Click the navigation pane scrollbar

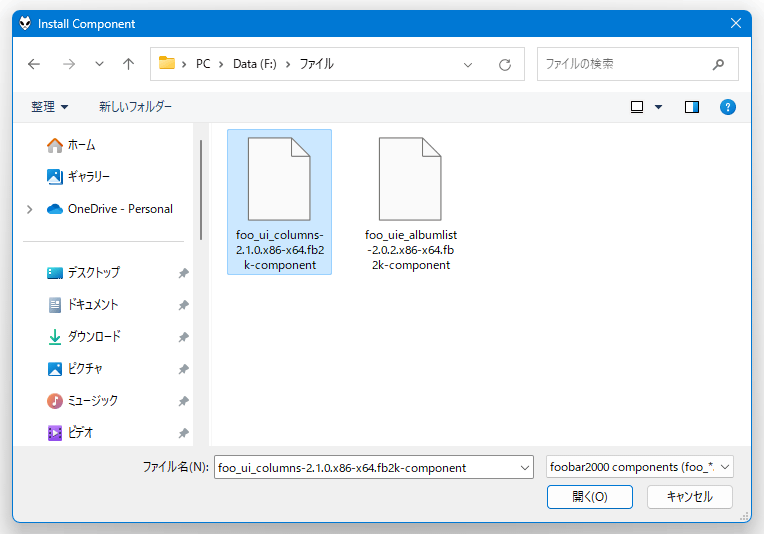pyautogui.click(x=201, y=190)
